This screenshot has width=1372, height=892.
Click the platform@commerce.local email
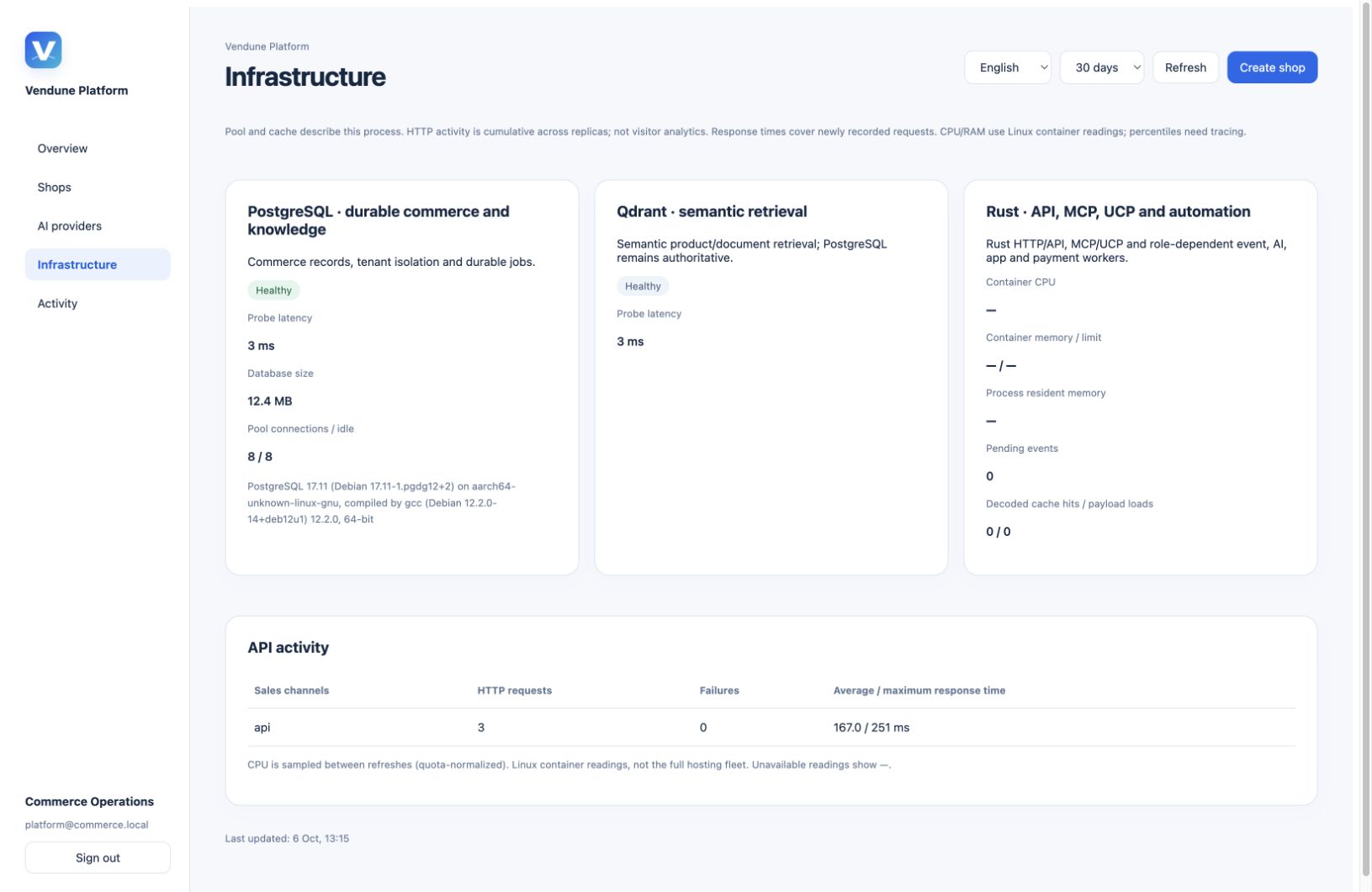tap(87, 825)
